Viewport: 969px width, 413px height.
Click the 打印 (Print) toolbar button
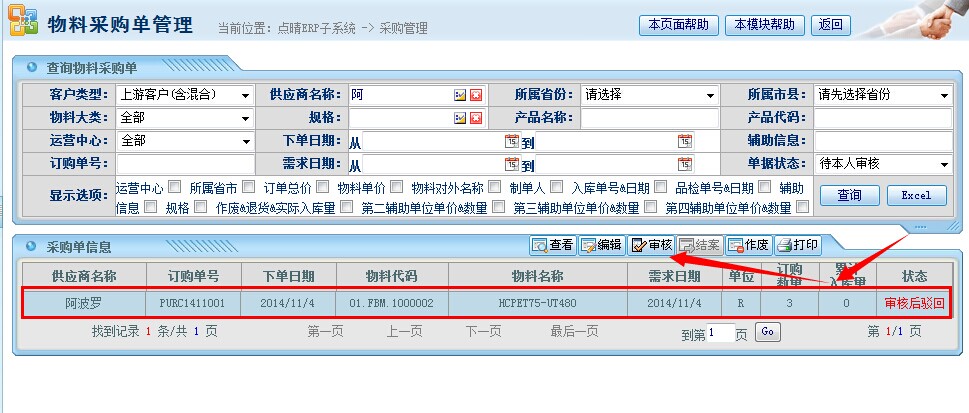[798, 245]
